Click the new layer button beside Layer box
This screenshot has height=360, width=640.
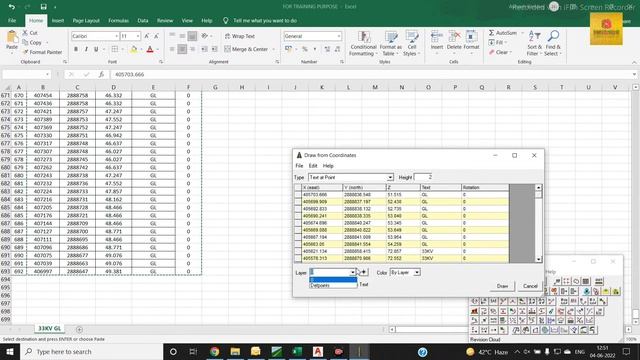pyautogui.click(x=364, y=272)
